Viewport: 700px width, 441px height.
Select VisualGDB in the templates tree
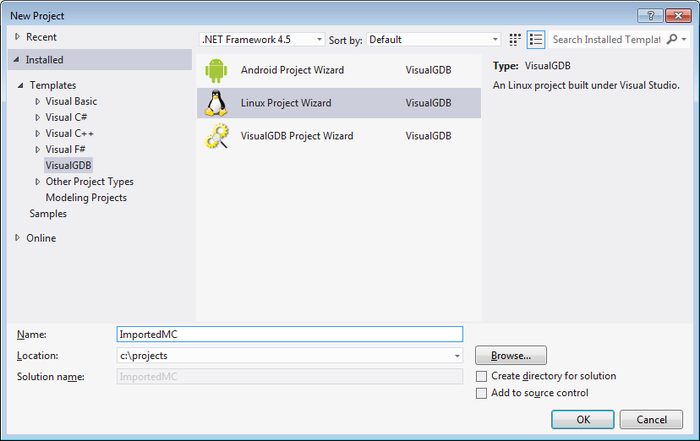click(68, 166)
